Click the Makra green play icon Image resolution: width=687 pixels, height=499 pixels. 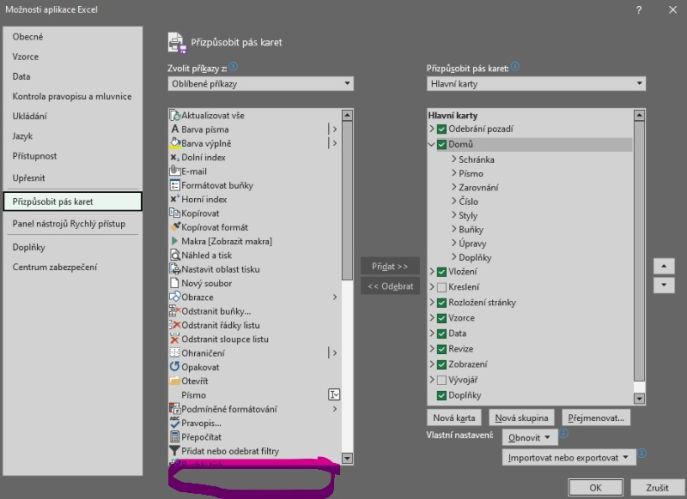pyautogui.click(x=175, y=241)
